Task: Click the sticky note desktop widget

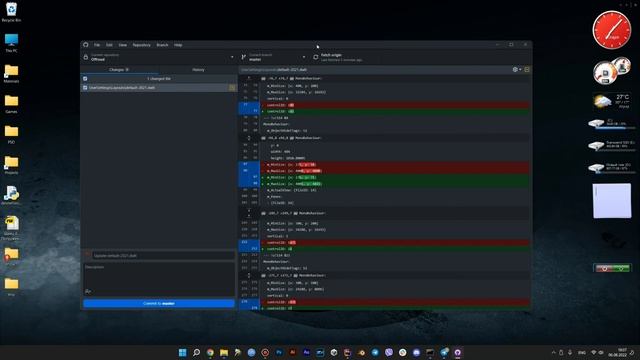Action: point(611,200)
